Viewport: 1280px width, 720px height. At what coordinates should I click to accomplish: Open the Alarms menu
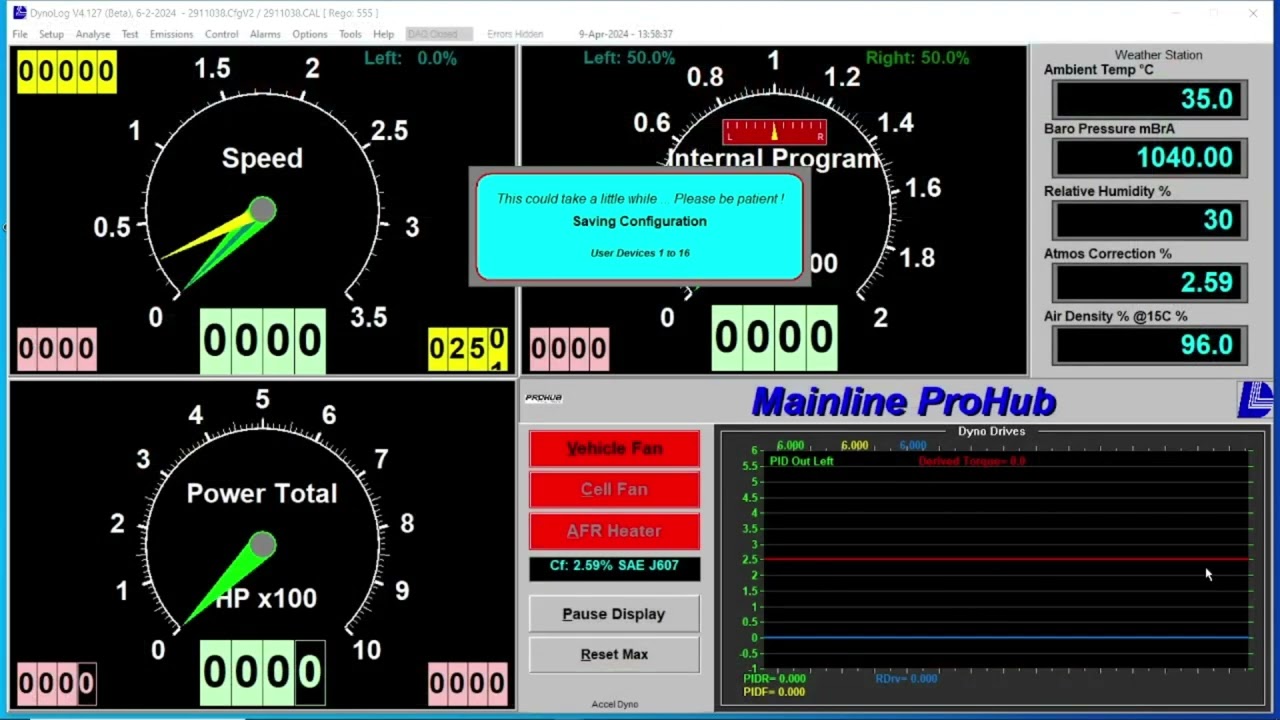click(265, 34)
